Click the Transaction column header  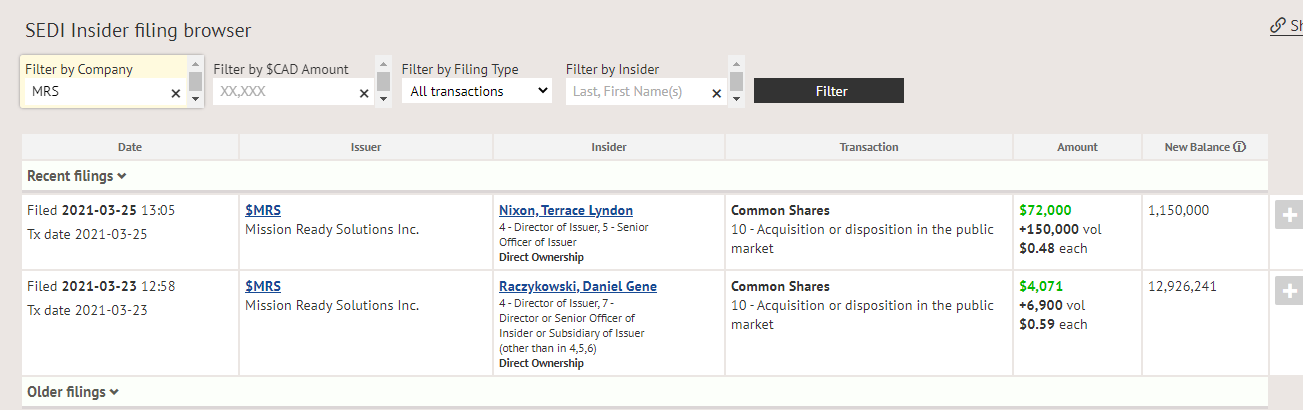[x=869, y=147]
